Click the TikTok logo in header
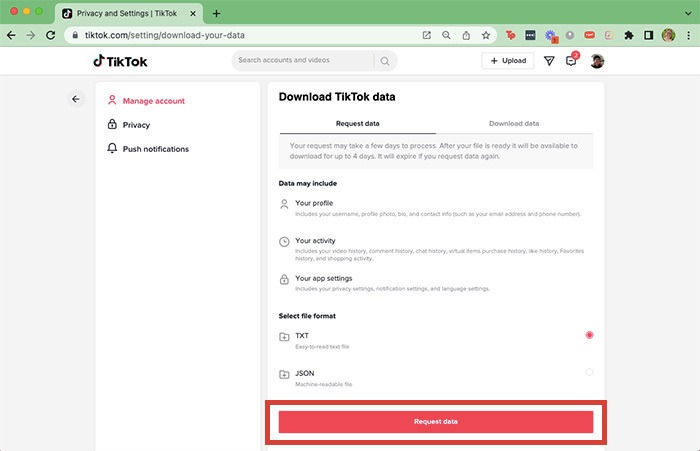Screen dimensions: 700x451 click(x=120, y=61)
